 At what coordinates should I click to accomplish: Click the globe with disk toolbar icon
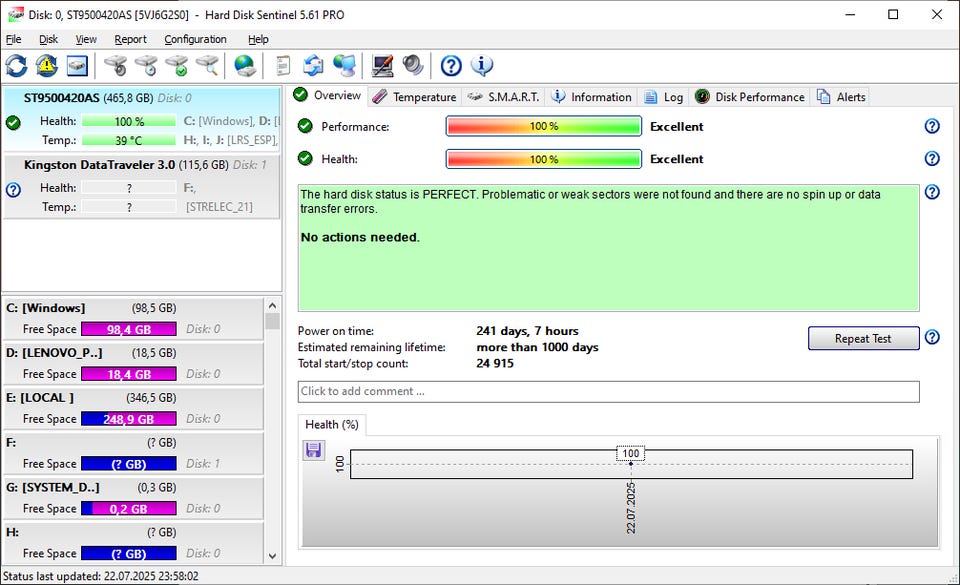click(x=245, y=66)
